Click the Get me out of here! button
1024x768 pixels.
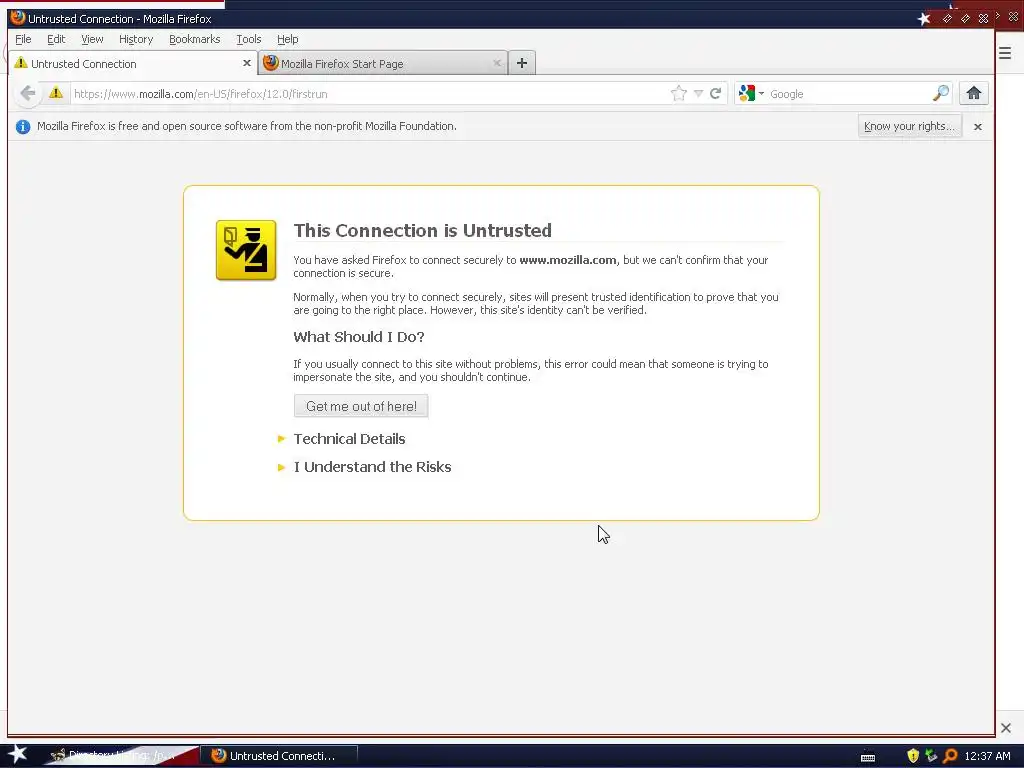point(361,406)
